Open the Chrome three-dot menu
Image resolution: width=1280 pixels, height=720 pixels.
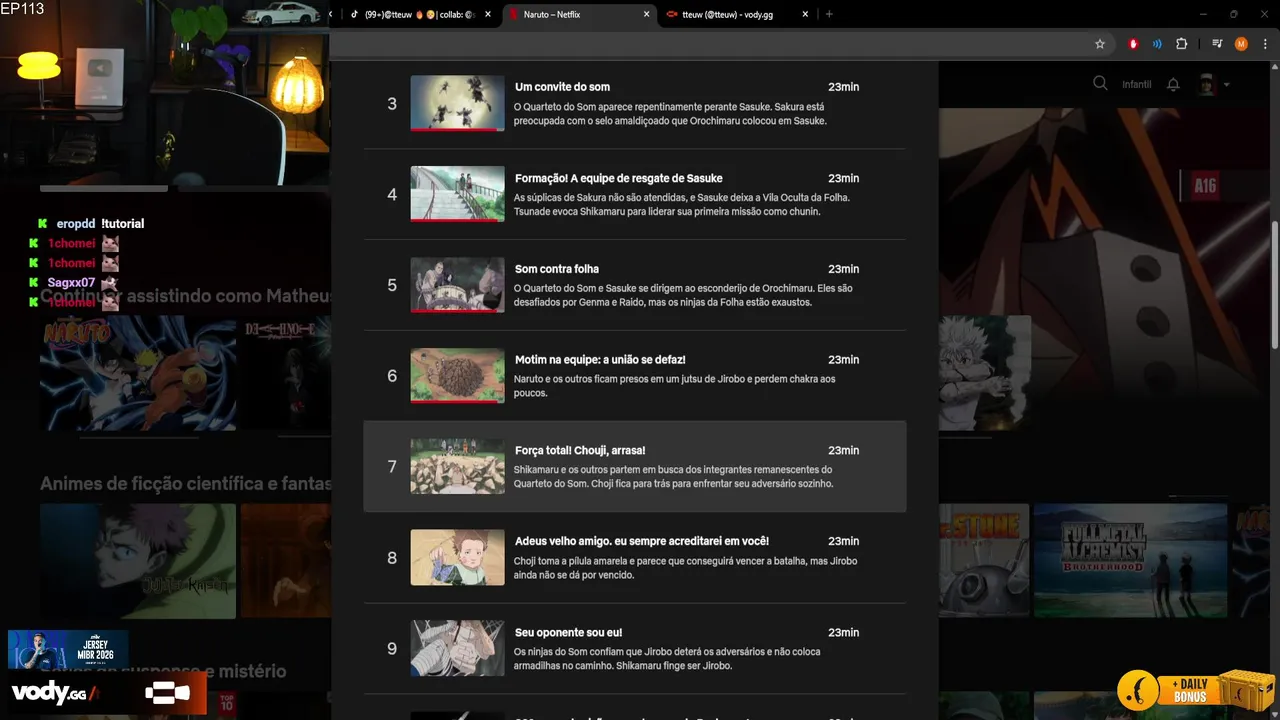[1264, 44]
